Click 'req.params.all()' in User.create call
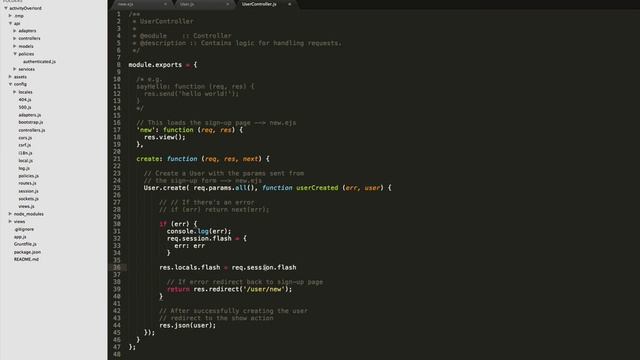Image resolution: width=640 pixels, height=360 pixels. coord(224,188)
